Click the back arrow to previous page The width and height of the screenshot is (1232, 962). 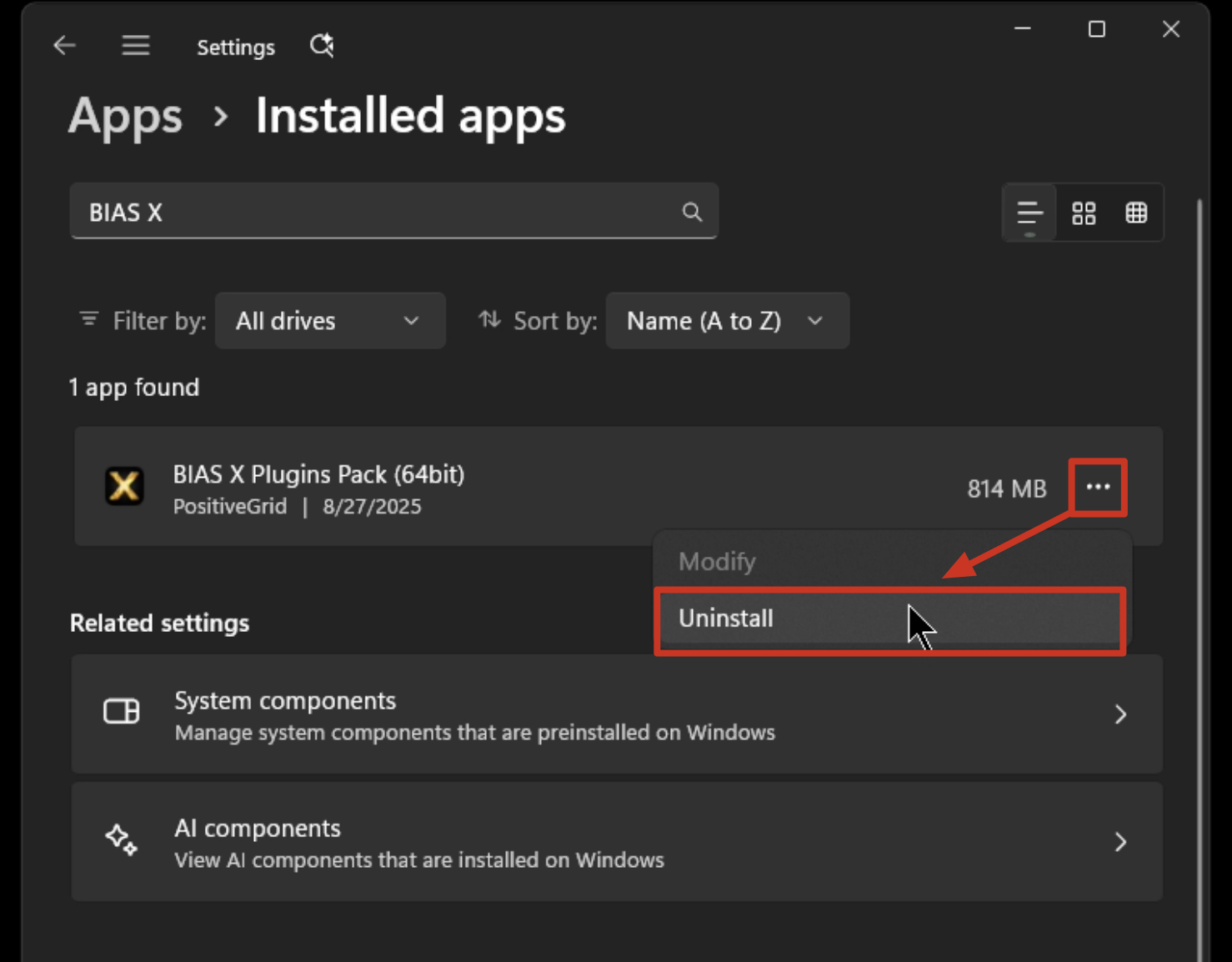point(64,45)
